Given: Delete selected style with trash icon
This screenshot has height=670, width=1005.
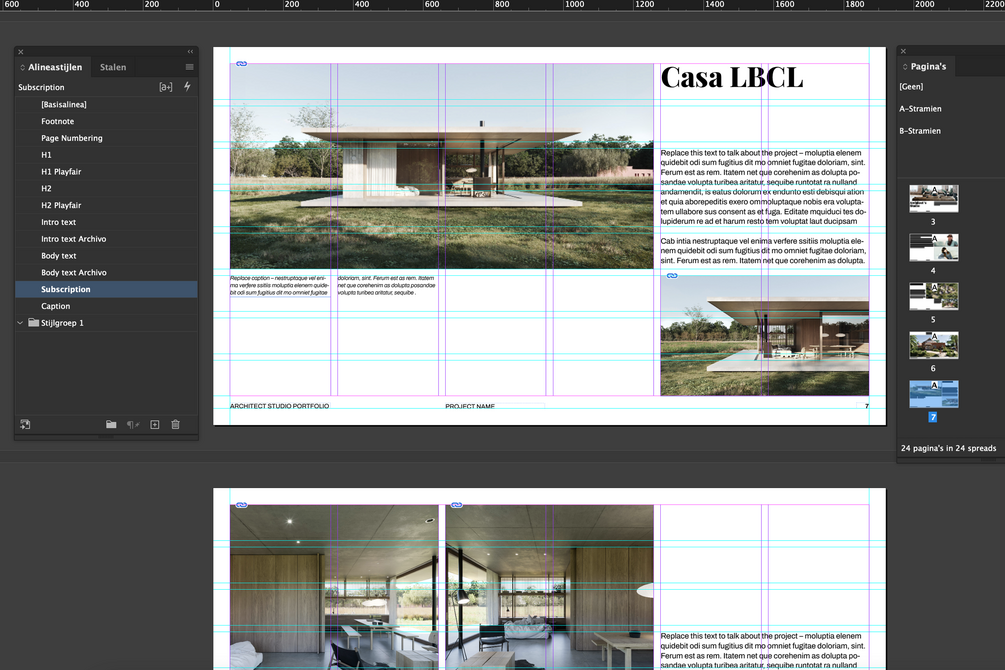Looking at the screenshot, I should click(175, 424).
